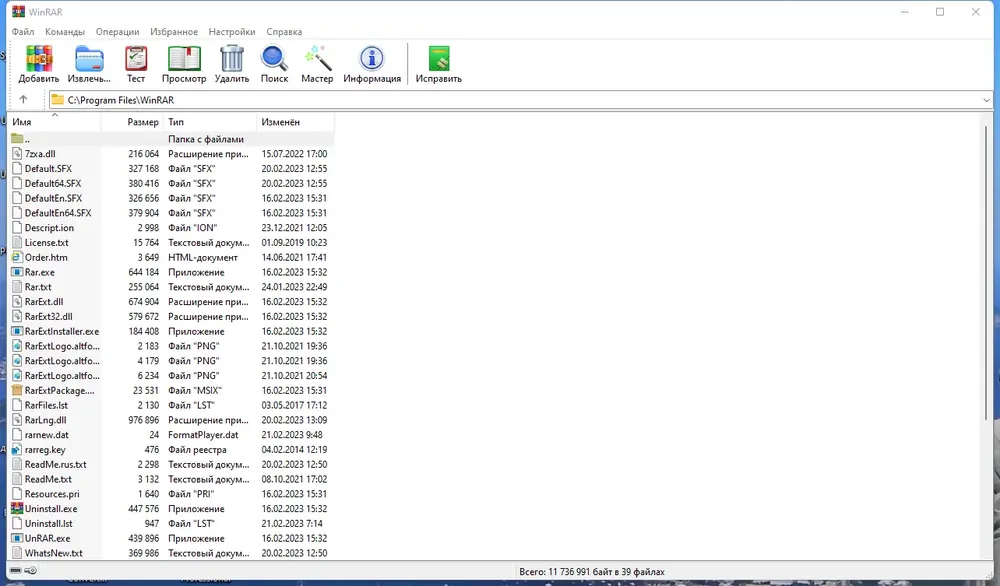The width and height of the screenshot is (1000, 586).
Task: Click the key icon in status bar
Action: 30,571
